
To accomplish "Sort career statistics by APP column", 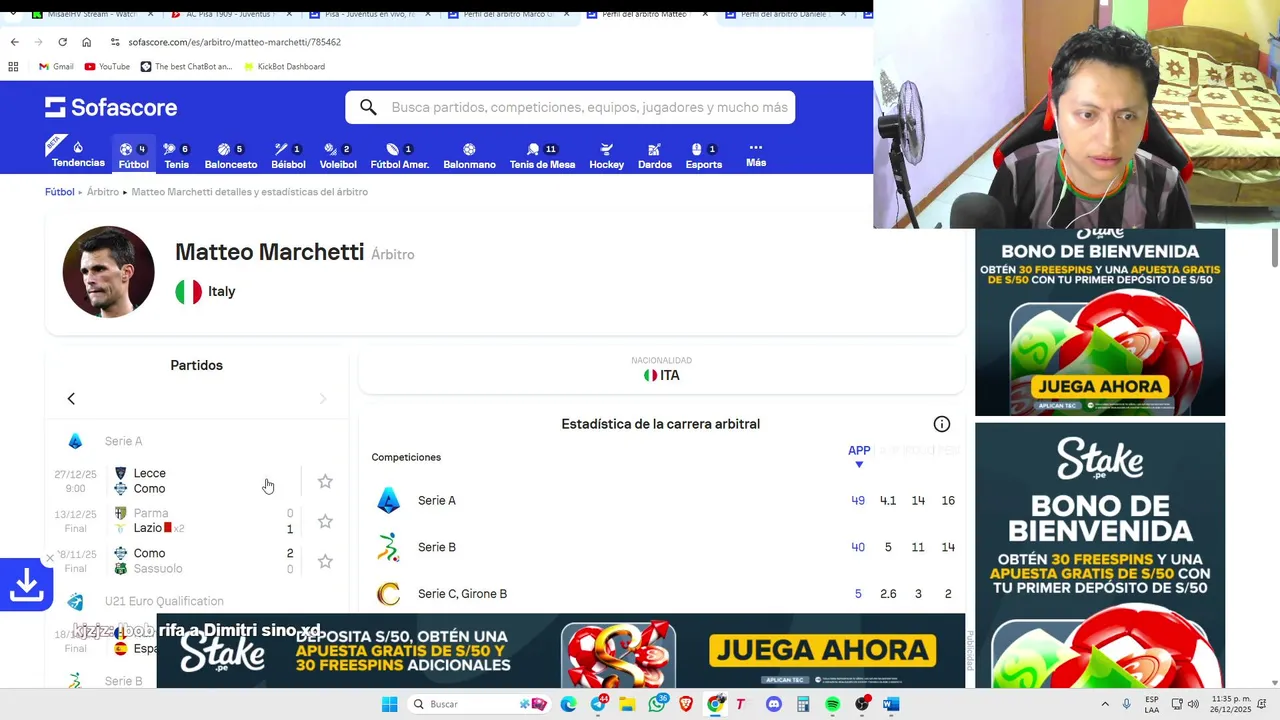I will pyautogui.click(x=859, y=455).
